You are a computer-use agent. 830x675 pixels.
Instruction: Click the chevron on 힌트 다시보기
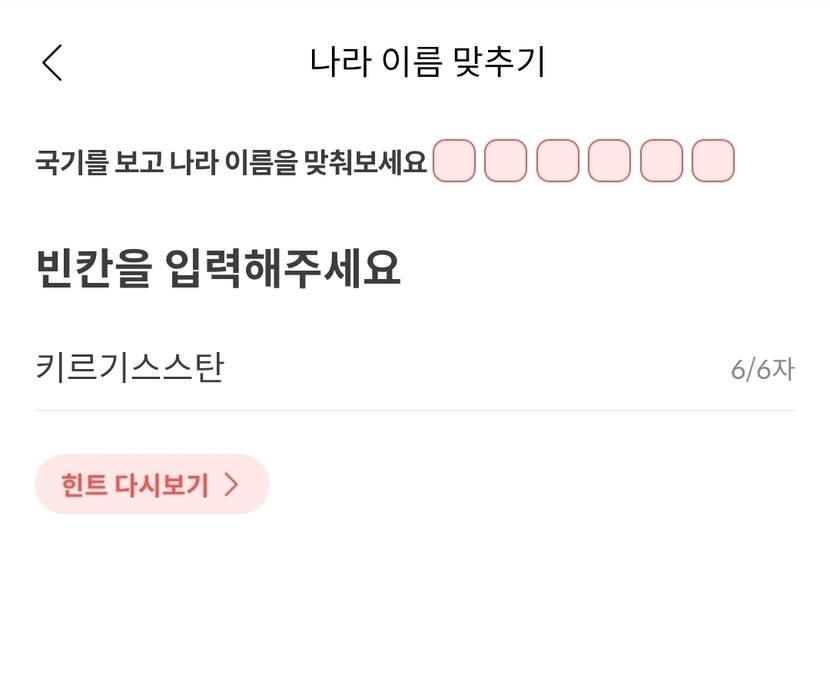click(x=232, y=485)
